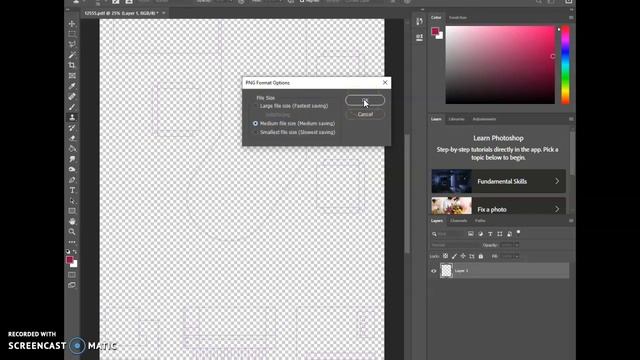The image size is (640, 360).
Task: Filter layers by pixel layers icon
Action: coord(471,234)
